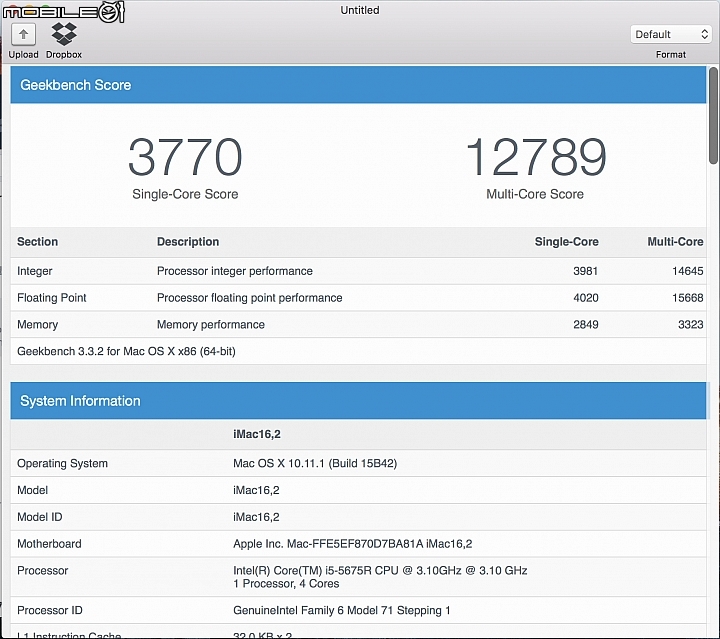Select the 3770 single-core score
720x639 pixels.
[x=185, y=157]
